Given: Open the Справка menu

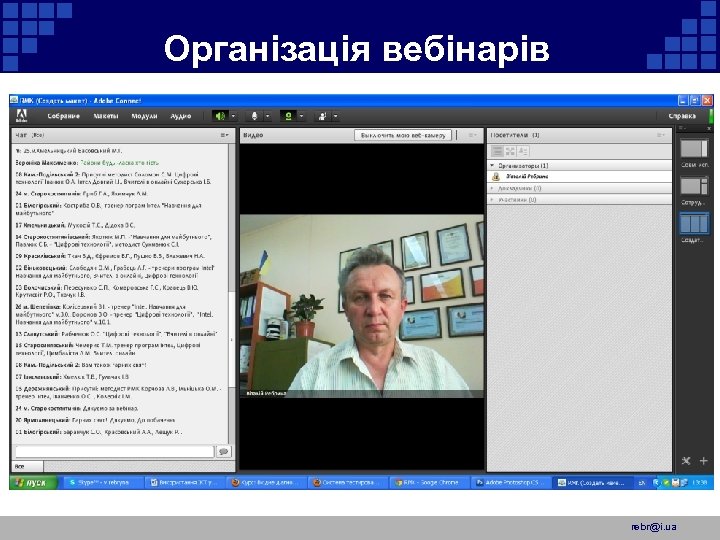Looking at the screenshot, I should tap(682, 116).
